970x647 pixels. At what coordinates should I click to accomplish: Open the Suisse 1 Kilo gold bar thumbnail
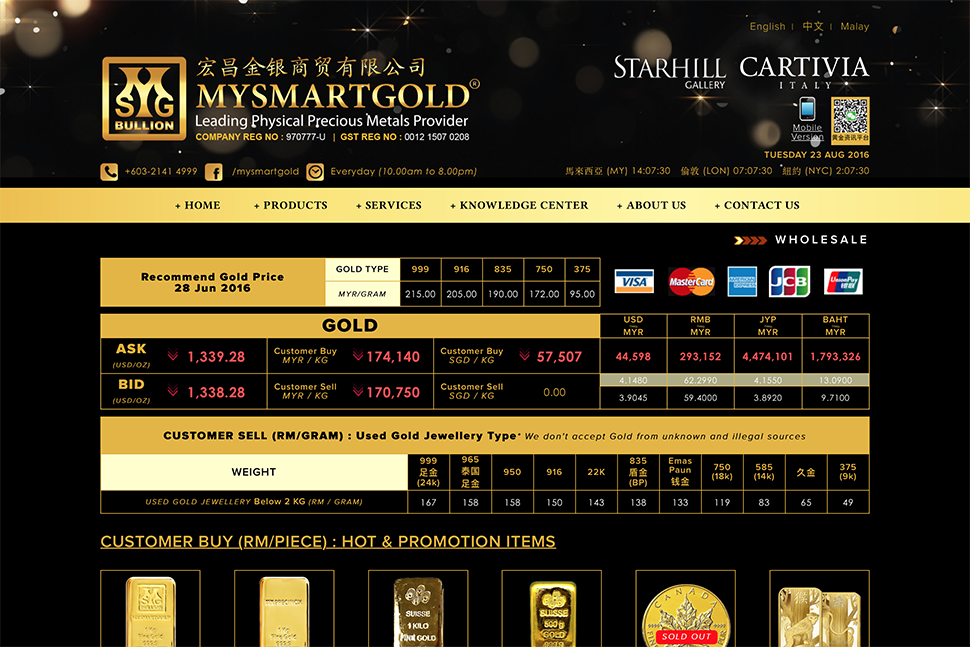(x=418, y=609)
